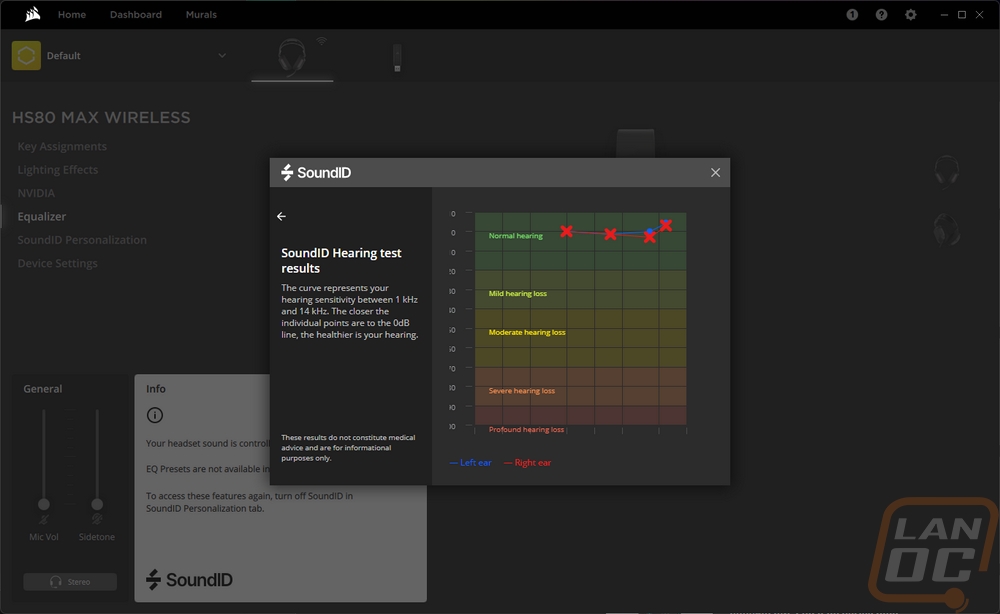Open the notifications alert icon

852,15
